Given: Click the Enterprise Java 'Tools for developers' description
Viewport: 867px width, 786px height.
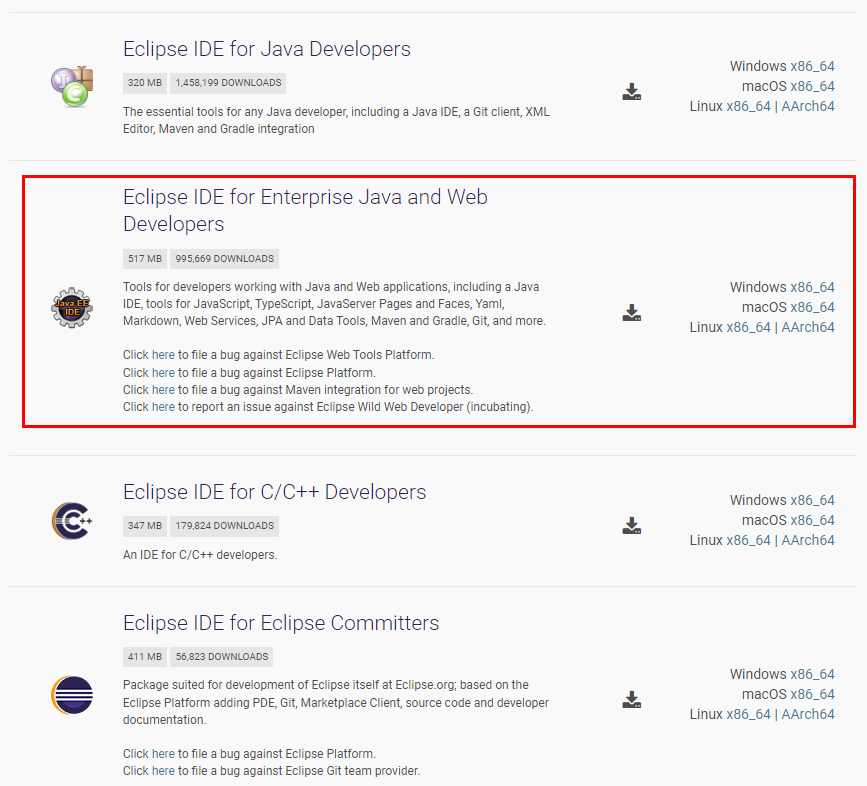Looking at the screenshot, I should click(x=335, y=304).
